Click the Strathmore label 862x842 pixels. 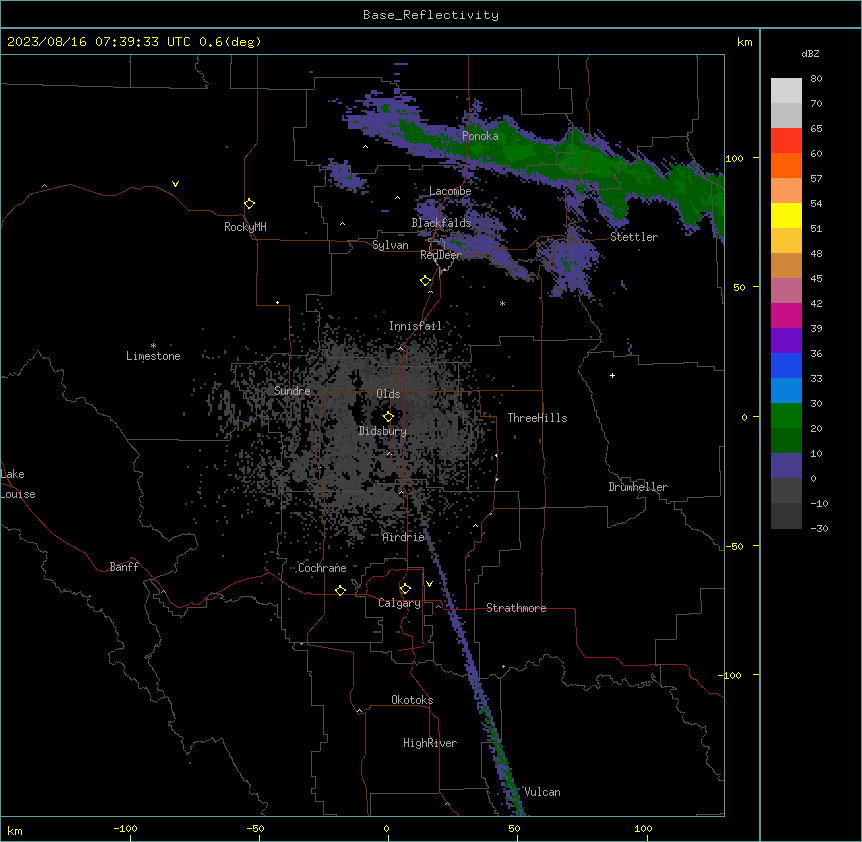coord(516,608)
